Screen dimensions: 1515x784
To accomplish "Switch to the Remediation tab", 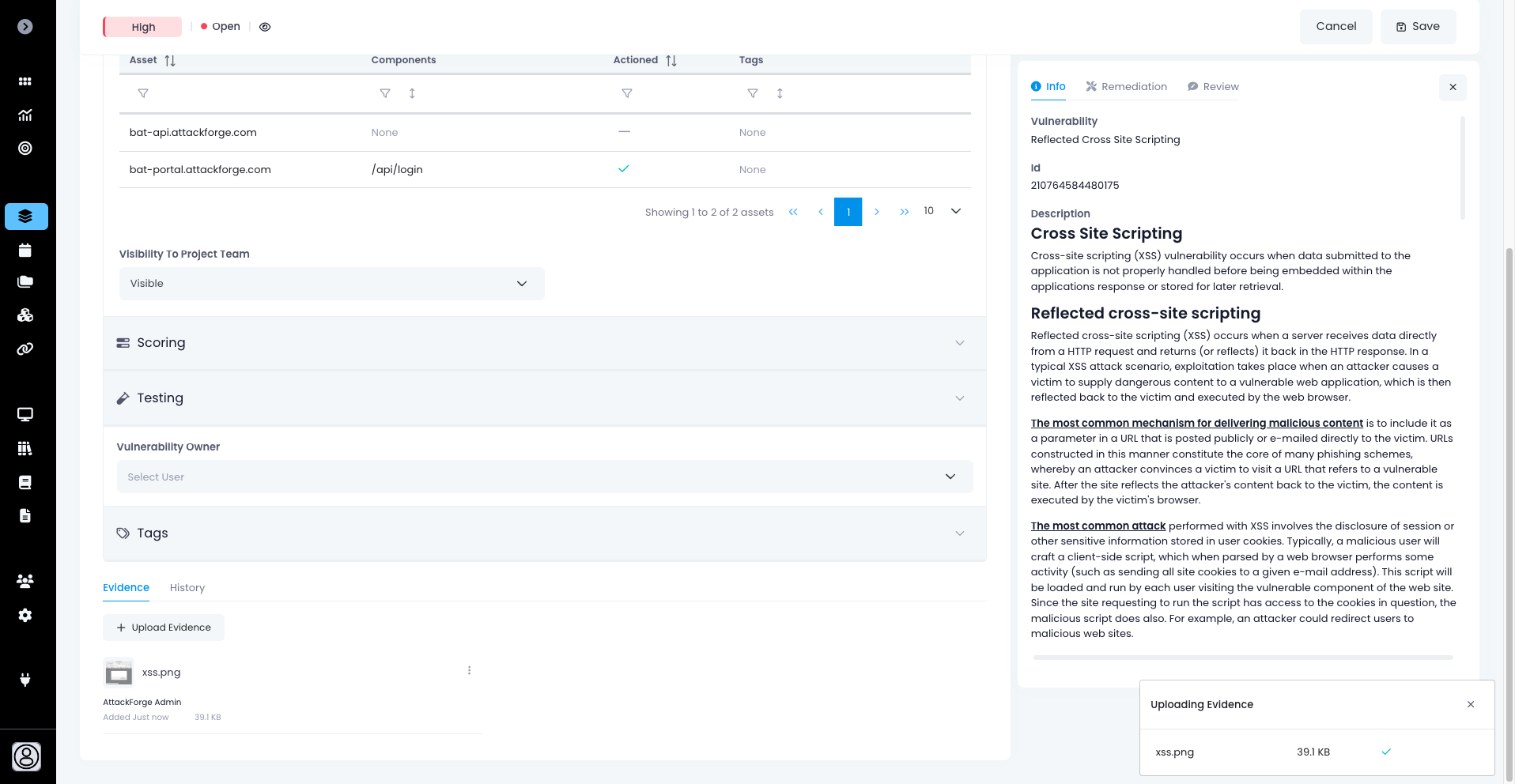I will (x=1126, y=87).
